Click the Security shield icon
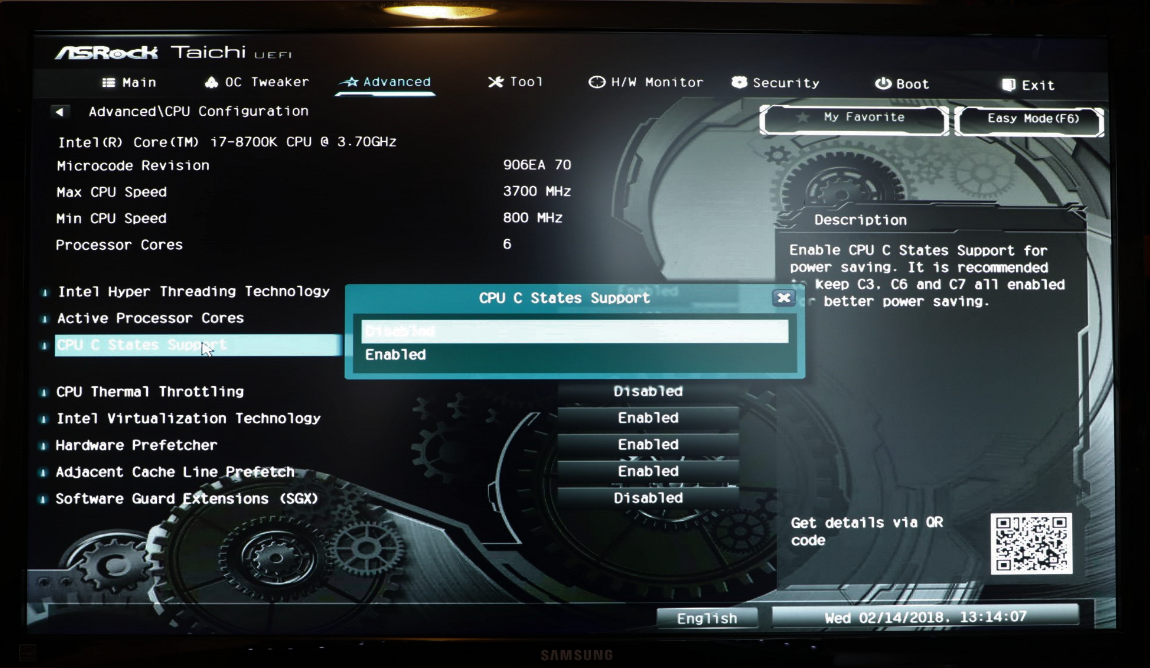 tap(739, 82)
